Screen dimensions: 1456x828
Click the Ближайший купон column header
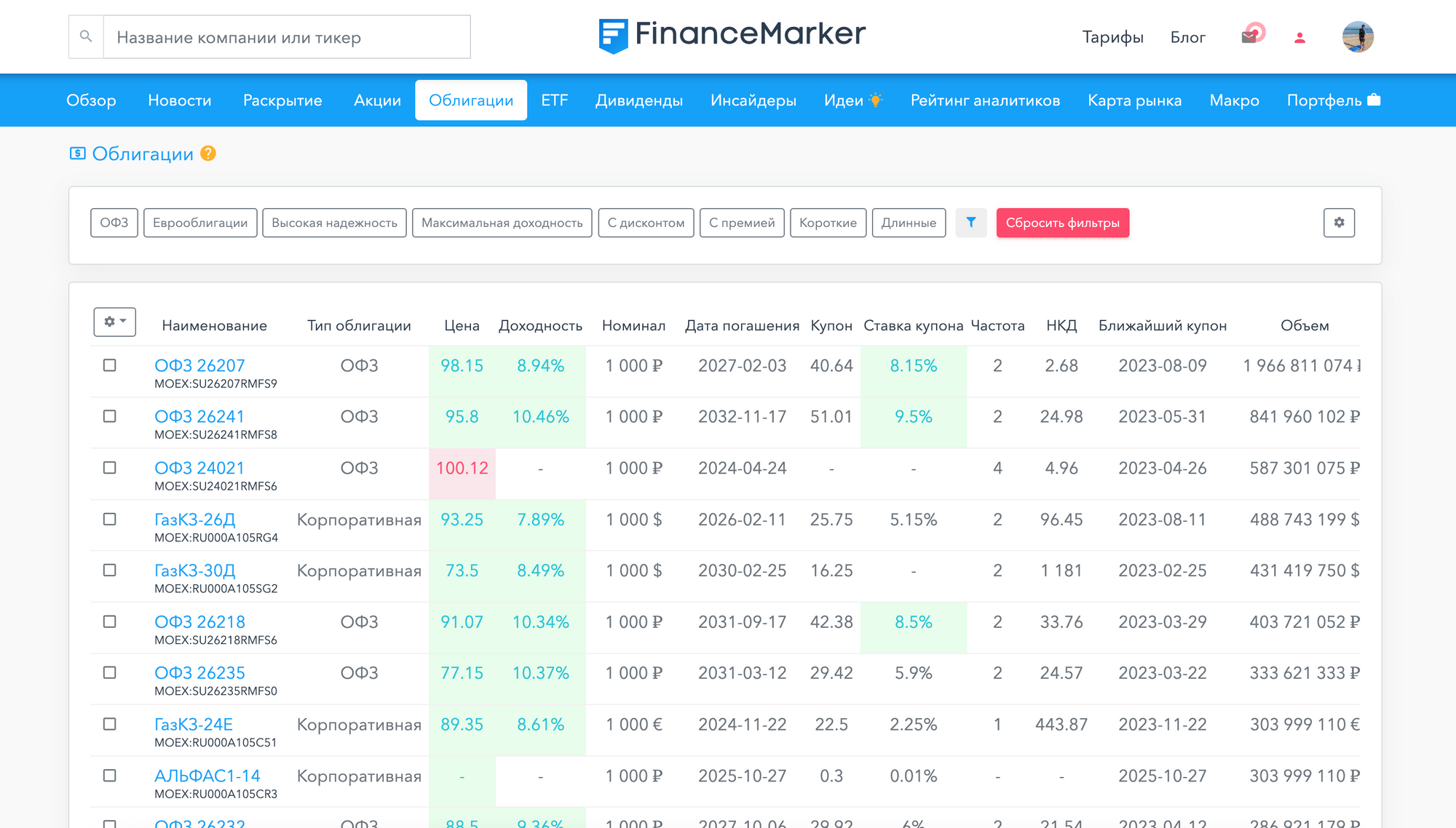(x=1163, y=325)
